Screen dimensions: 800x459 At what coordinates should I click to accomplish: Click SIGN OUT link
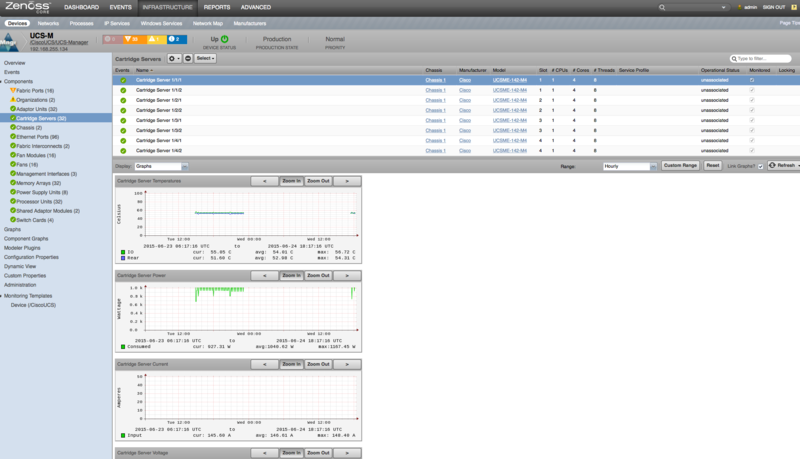click(x=773, y=7)
